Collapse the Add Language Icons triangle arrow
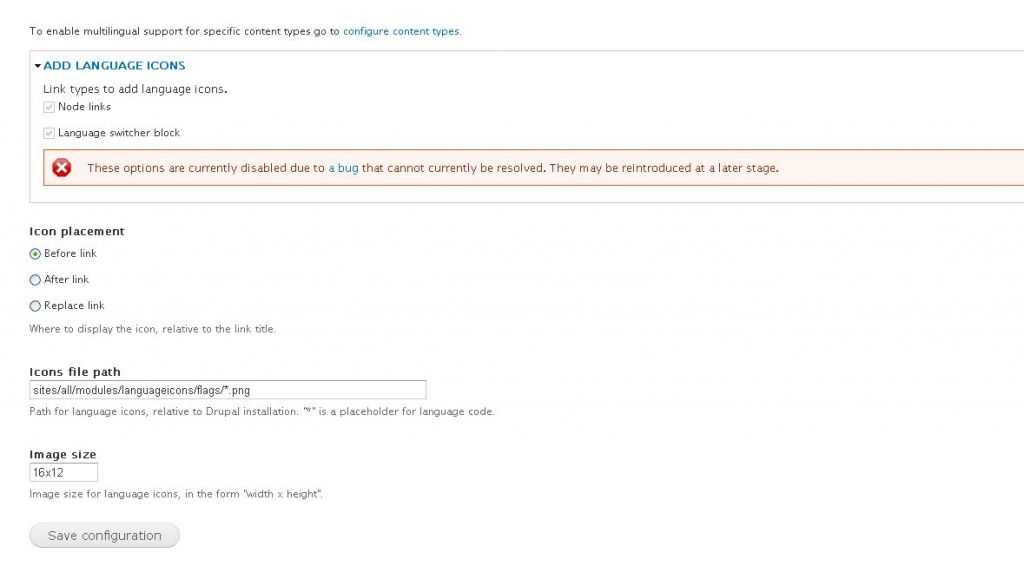The width and height of the screenshot is (1024, 579). pos(38,66)
